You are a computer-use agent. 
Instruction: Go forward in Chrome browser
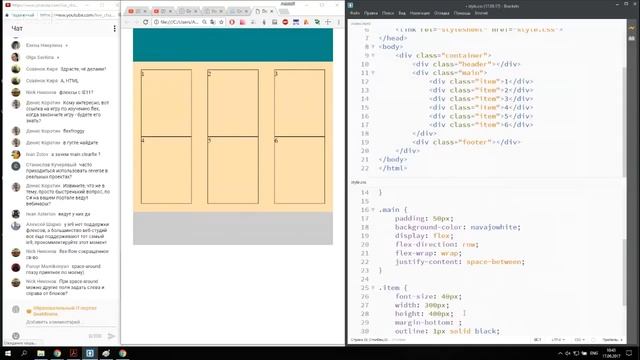coord(136,22)
